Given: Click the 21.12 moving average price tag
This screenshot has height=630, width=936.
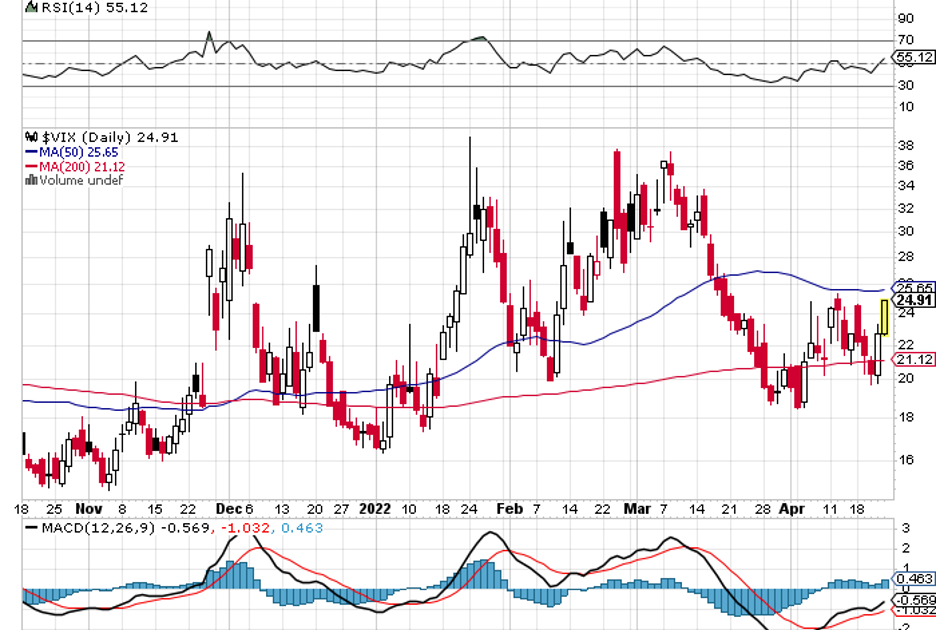Looking at the screenshot, I should tap(914, 360).
